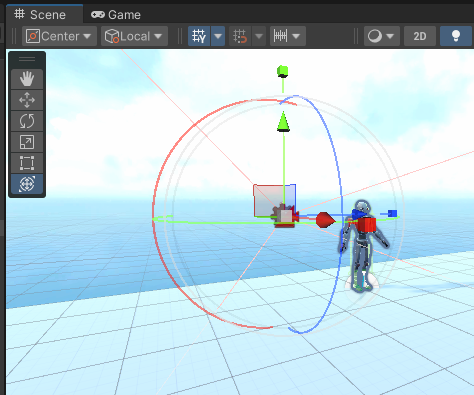Select the Scale tool

pyautogui.click(x=27, y=142)
